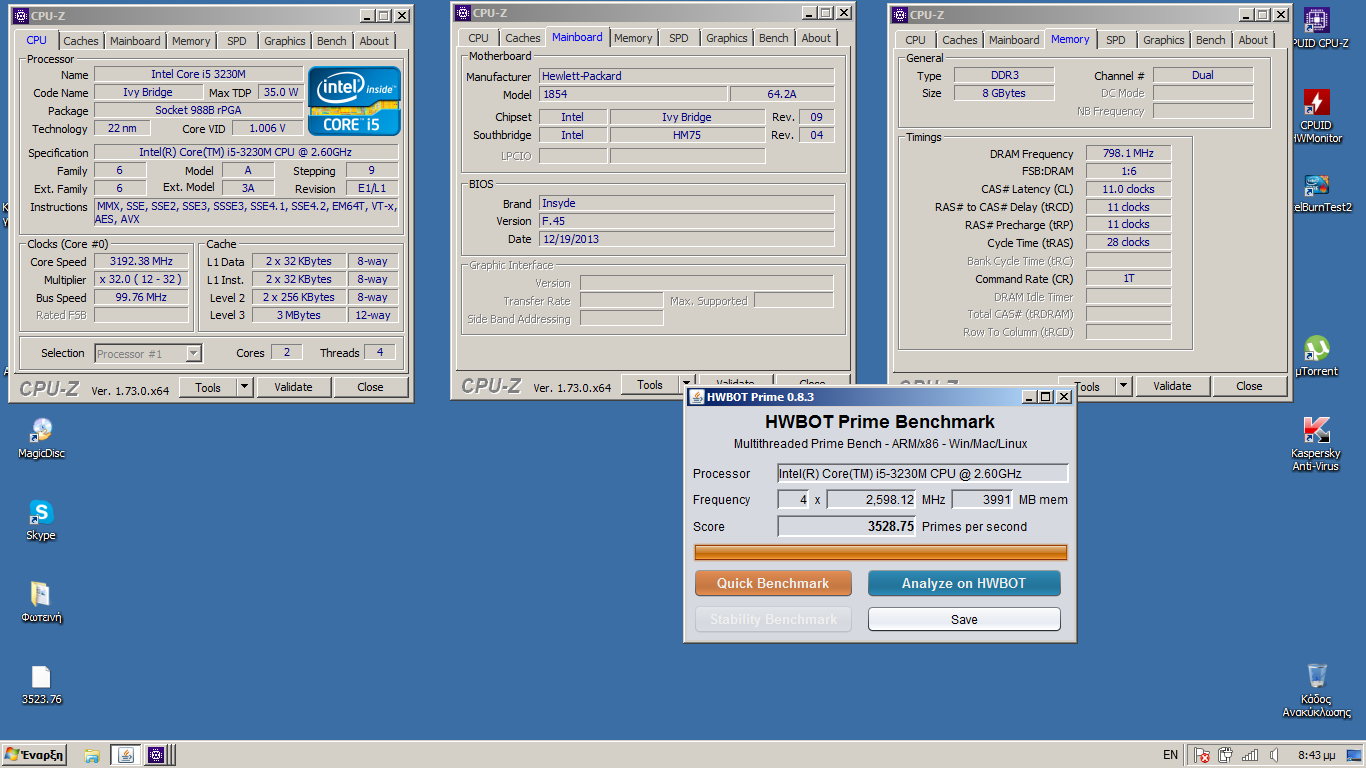Click the red security alert tray icon

click(x=1202, y=755)
